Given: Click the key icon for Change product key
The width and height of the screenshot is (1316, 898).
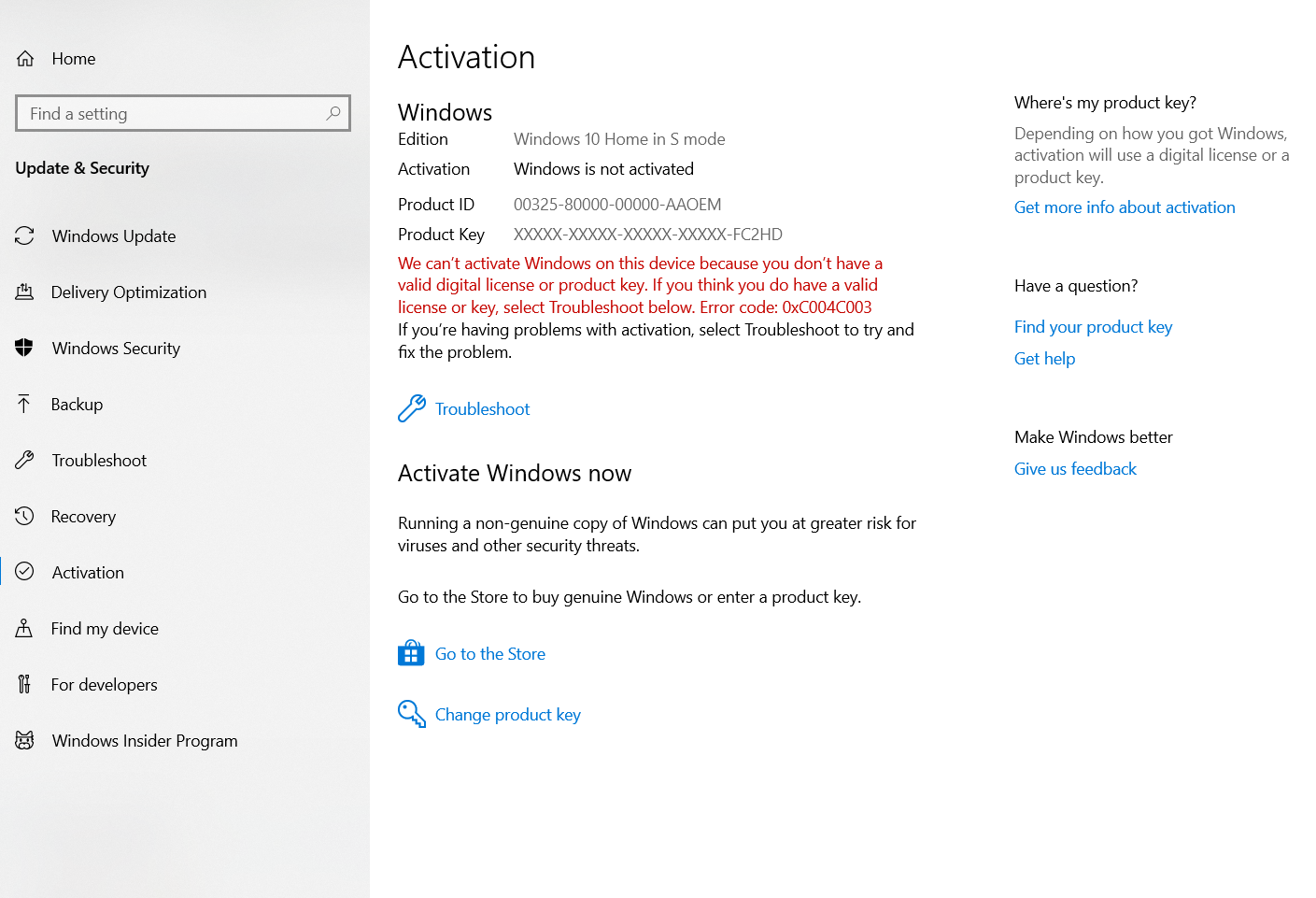Looking at the screenshot, I should 412,714.
